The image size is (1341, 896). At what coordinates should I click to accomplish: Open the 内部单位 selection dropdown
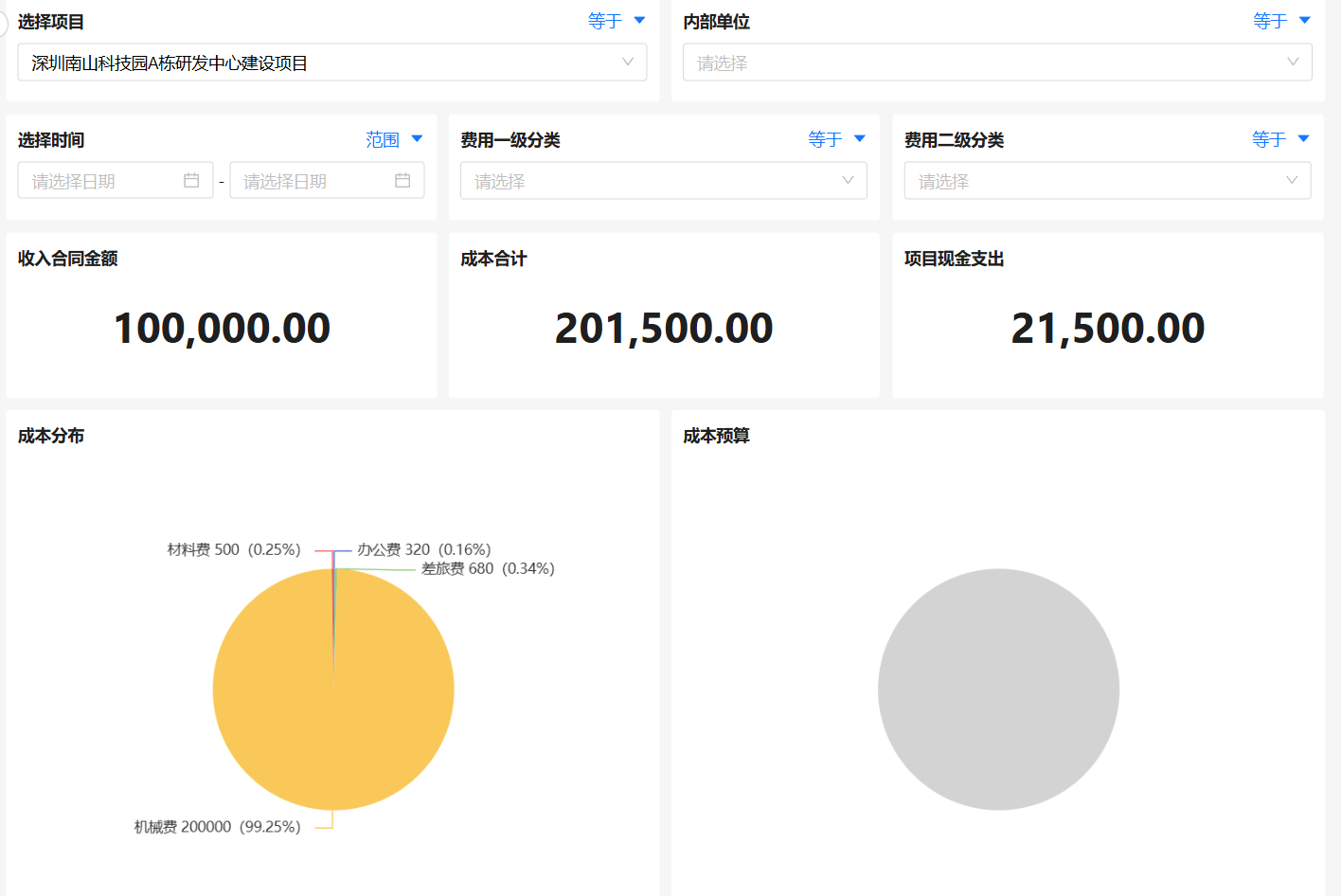tap(997, 63)
